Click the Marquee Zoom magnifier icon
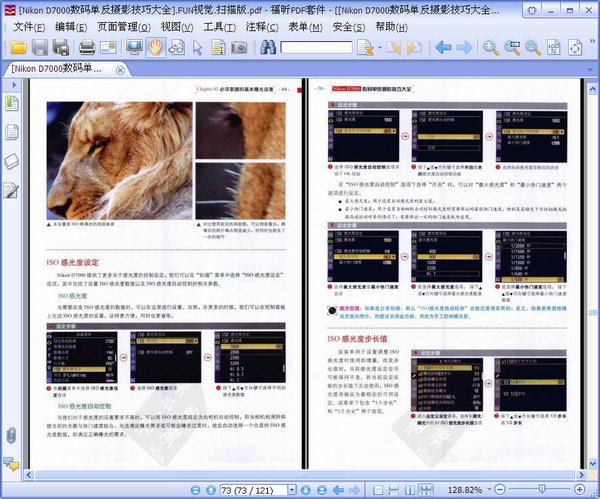 512,48
